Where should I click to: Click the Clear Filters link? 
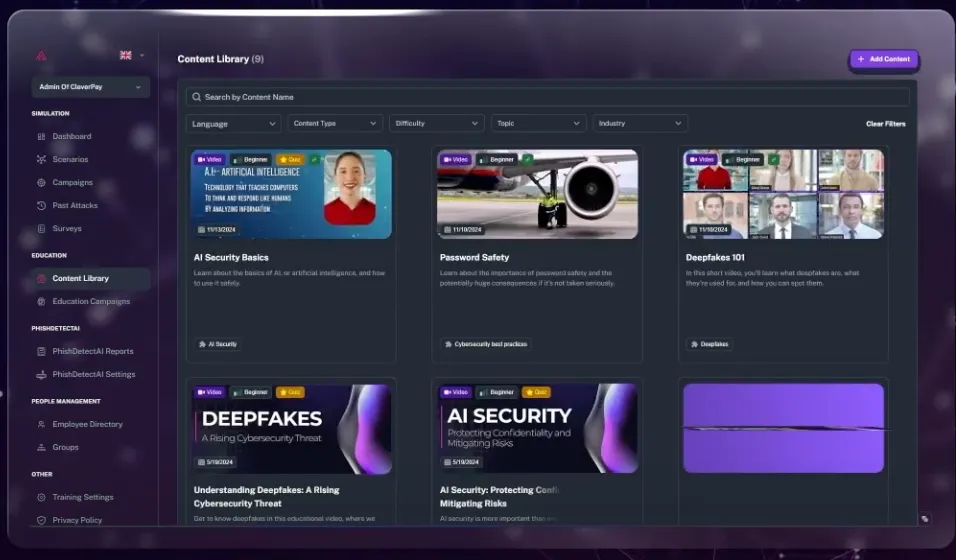point(885,124)
